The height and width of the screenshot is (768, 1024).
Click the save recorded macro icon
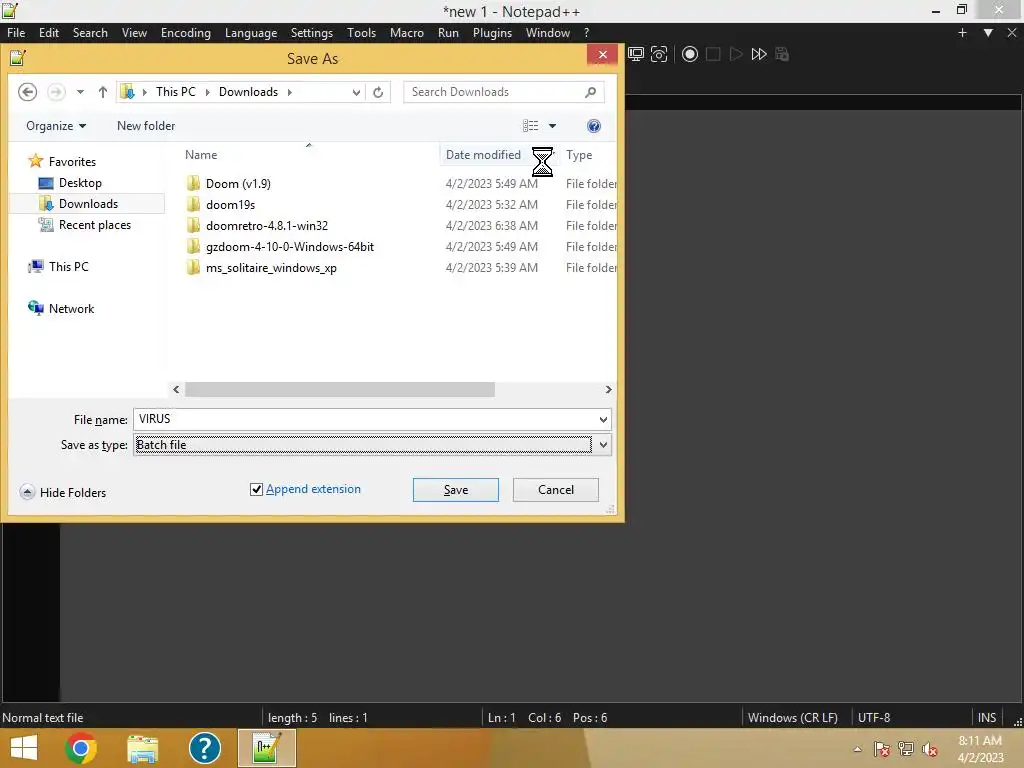coord(782,54)
